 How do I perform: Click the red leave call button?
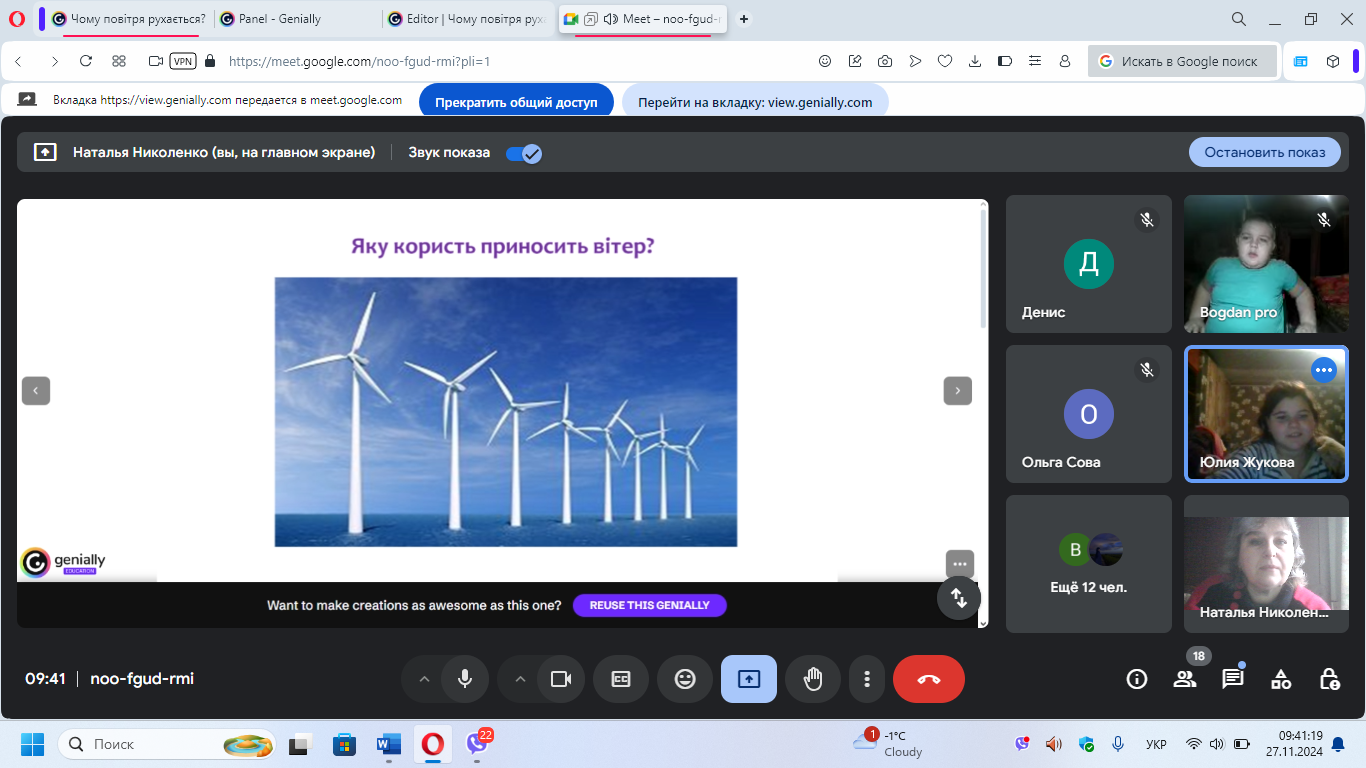click(x=928, y=679)
